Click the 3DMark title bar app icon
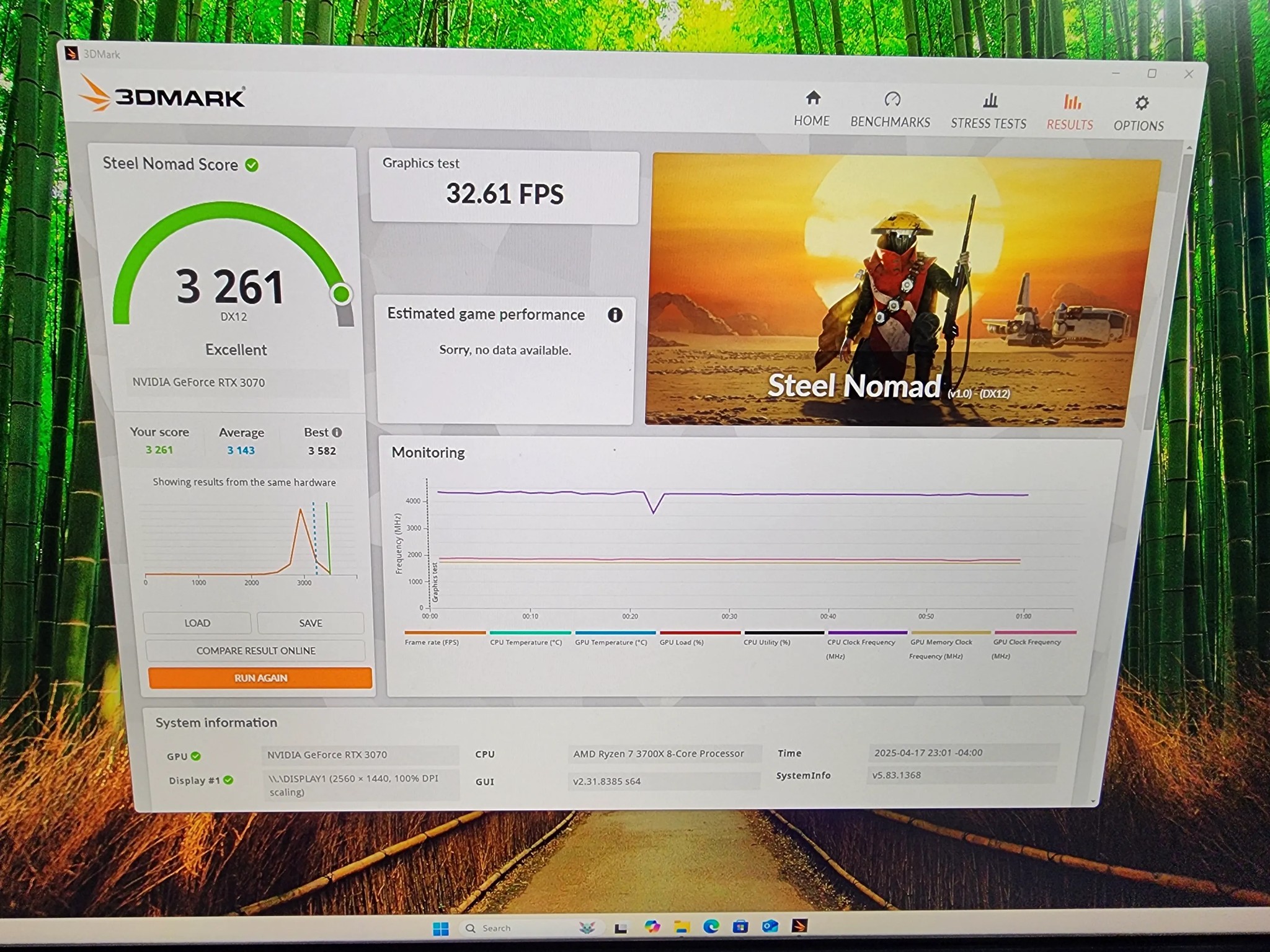The image size is (1270, 952). tap(72, 53)
